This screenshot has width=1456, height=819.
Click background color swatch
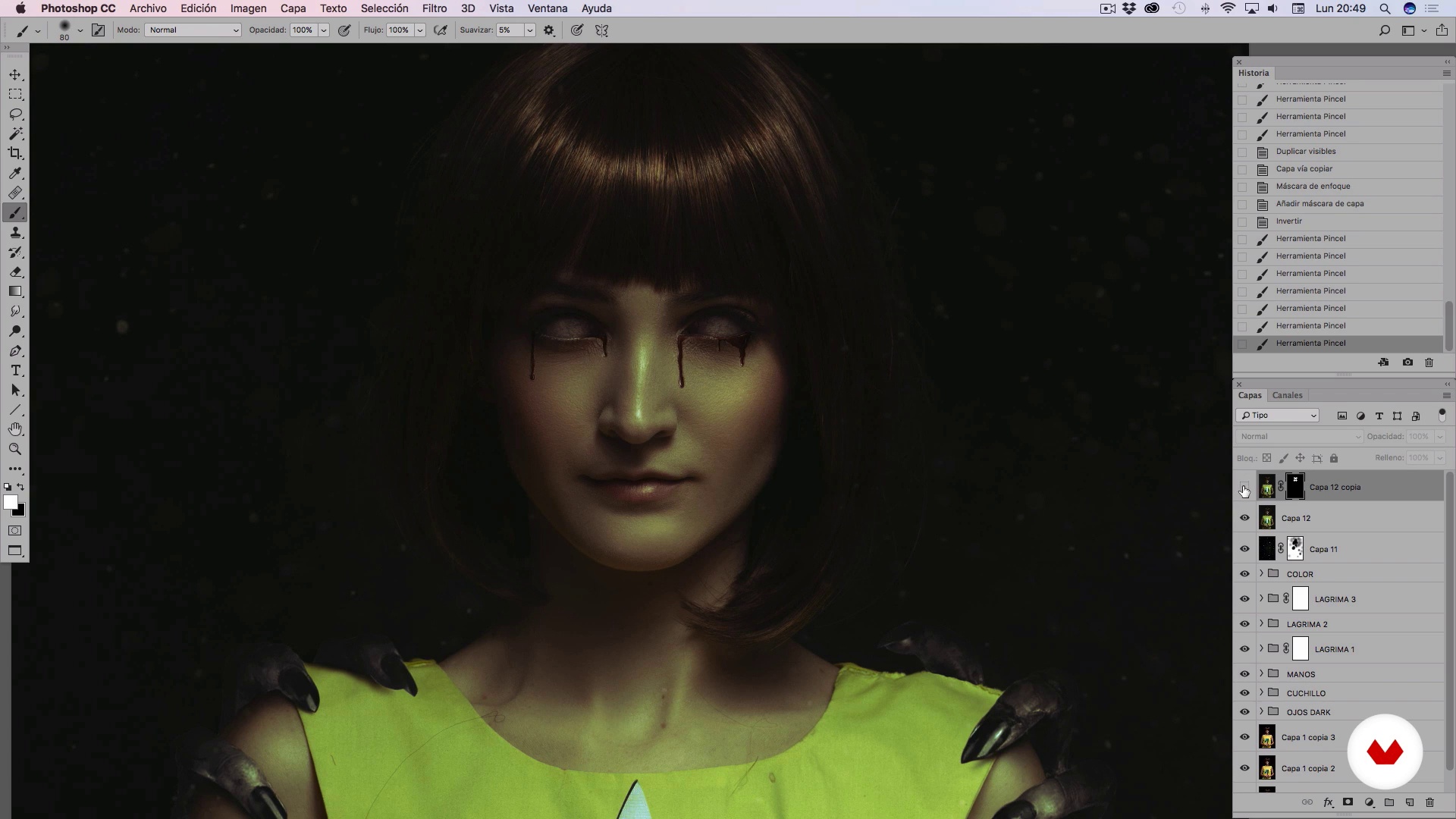[21, 513]
